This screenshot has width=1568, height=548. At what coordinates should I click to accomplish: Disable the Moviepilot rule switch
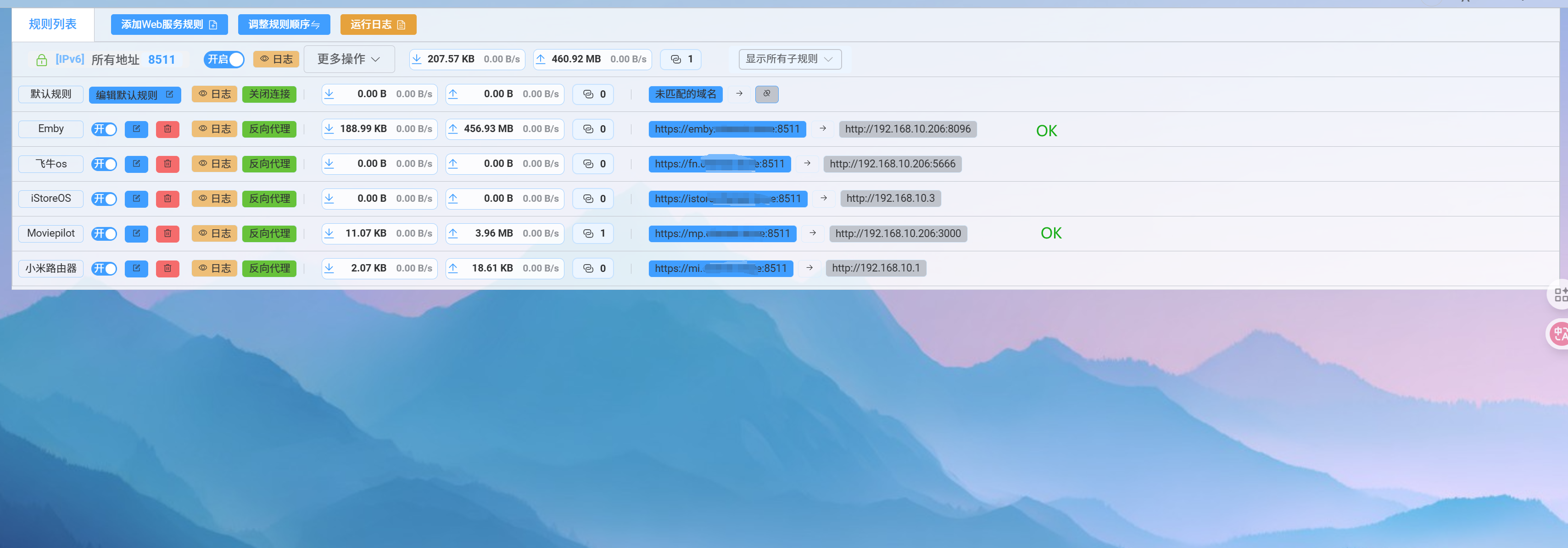[x=104, y=233]
